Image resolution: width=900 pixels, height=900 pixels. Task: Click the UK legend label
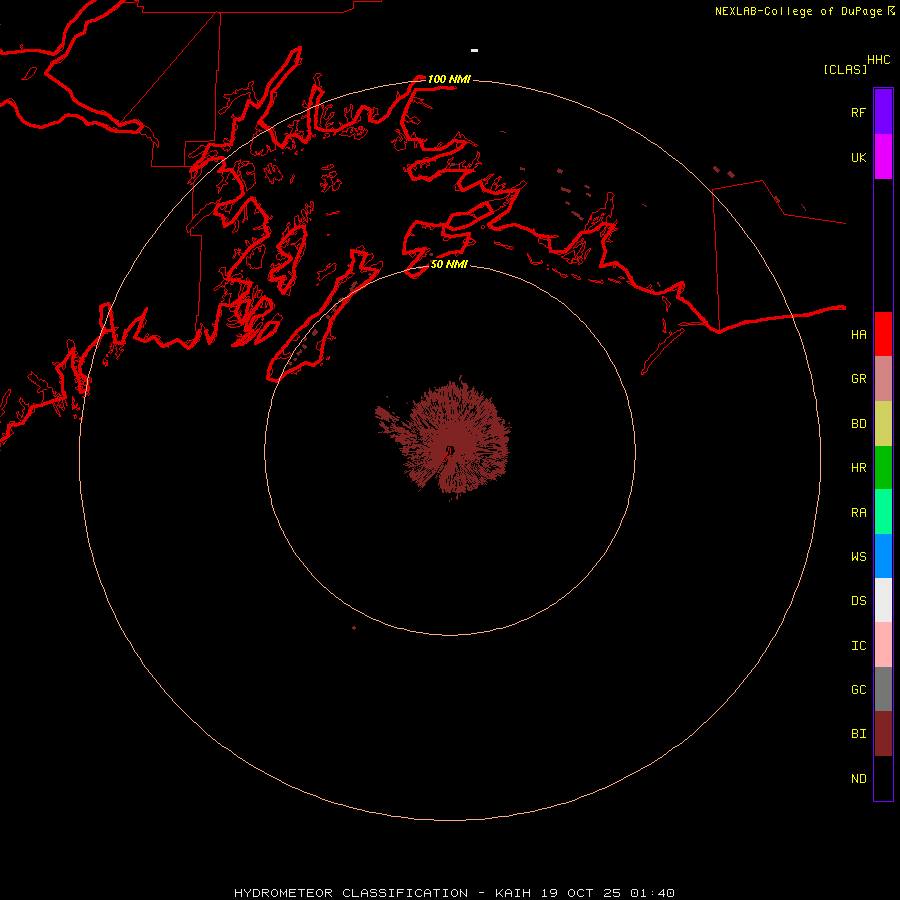(x=858, y=157)
